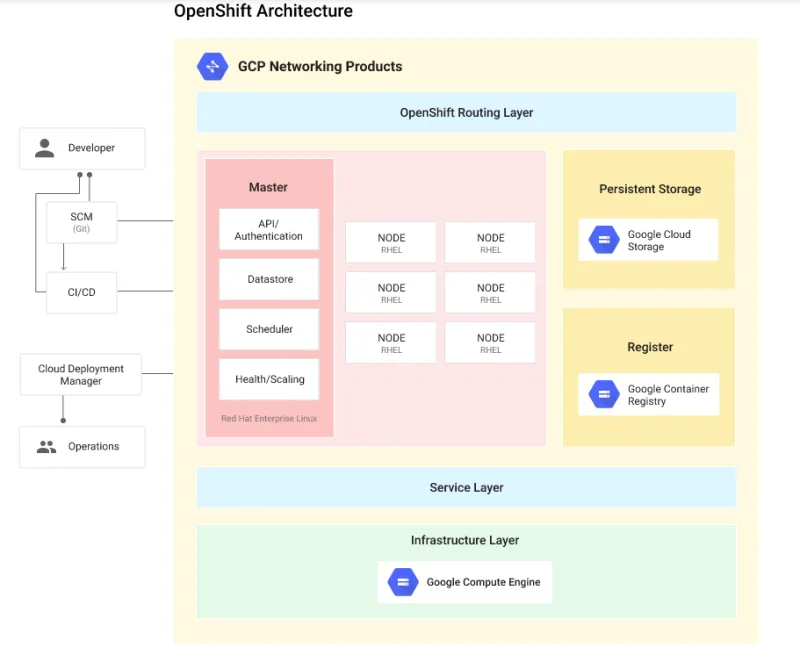Click the Service Layer bar

[466, 488]
